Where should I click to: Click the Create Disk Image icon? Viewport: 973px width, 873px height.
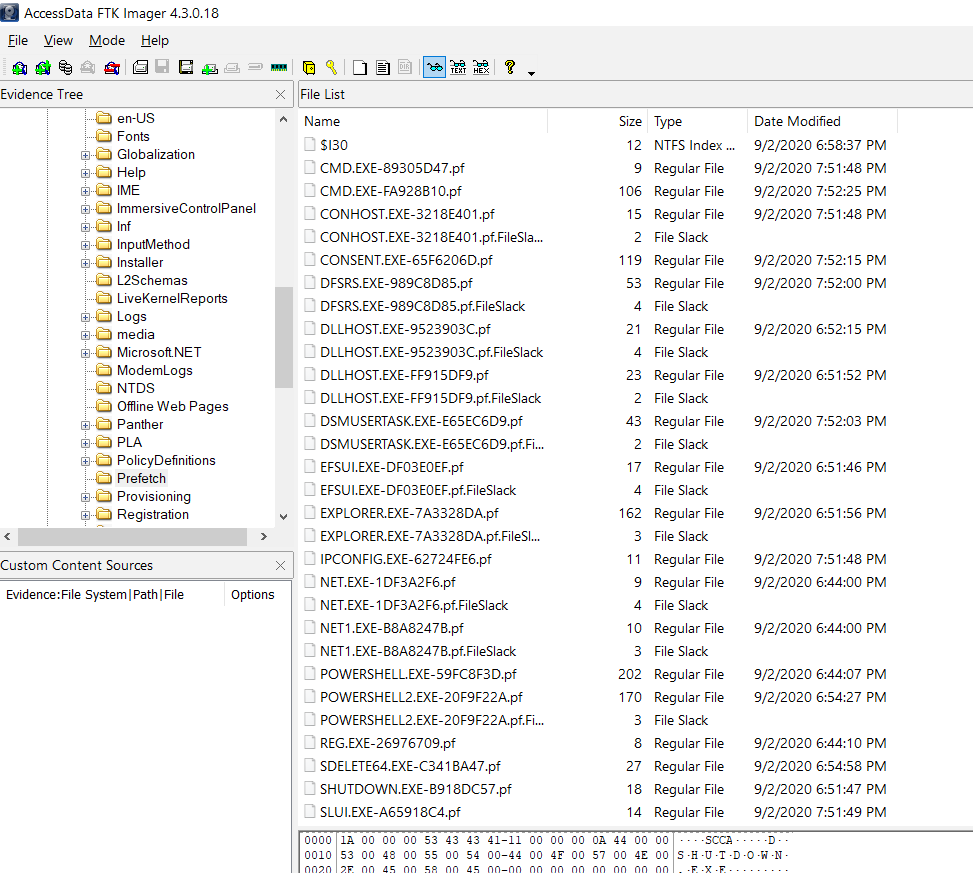point(140,68)
